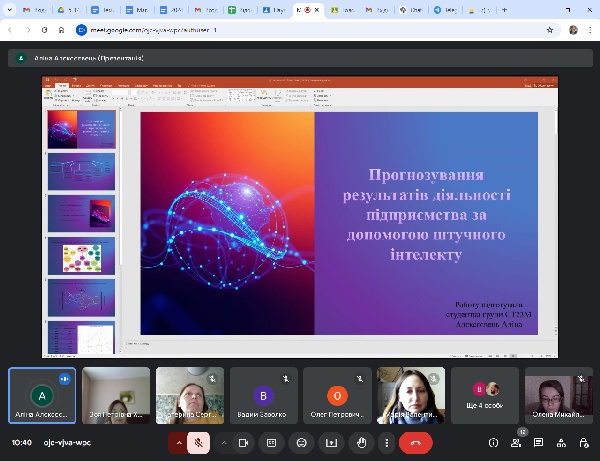Switch to the first Gmail browser tab
Image resolution: width=600 pixels, height=461 pixels.
click(34, 10)
